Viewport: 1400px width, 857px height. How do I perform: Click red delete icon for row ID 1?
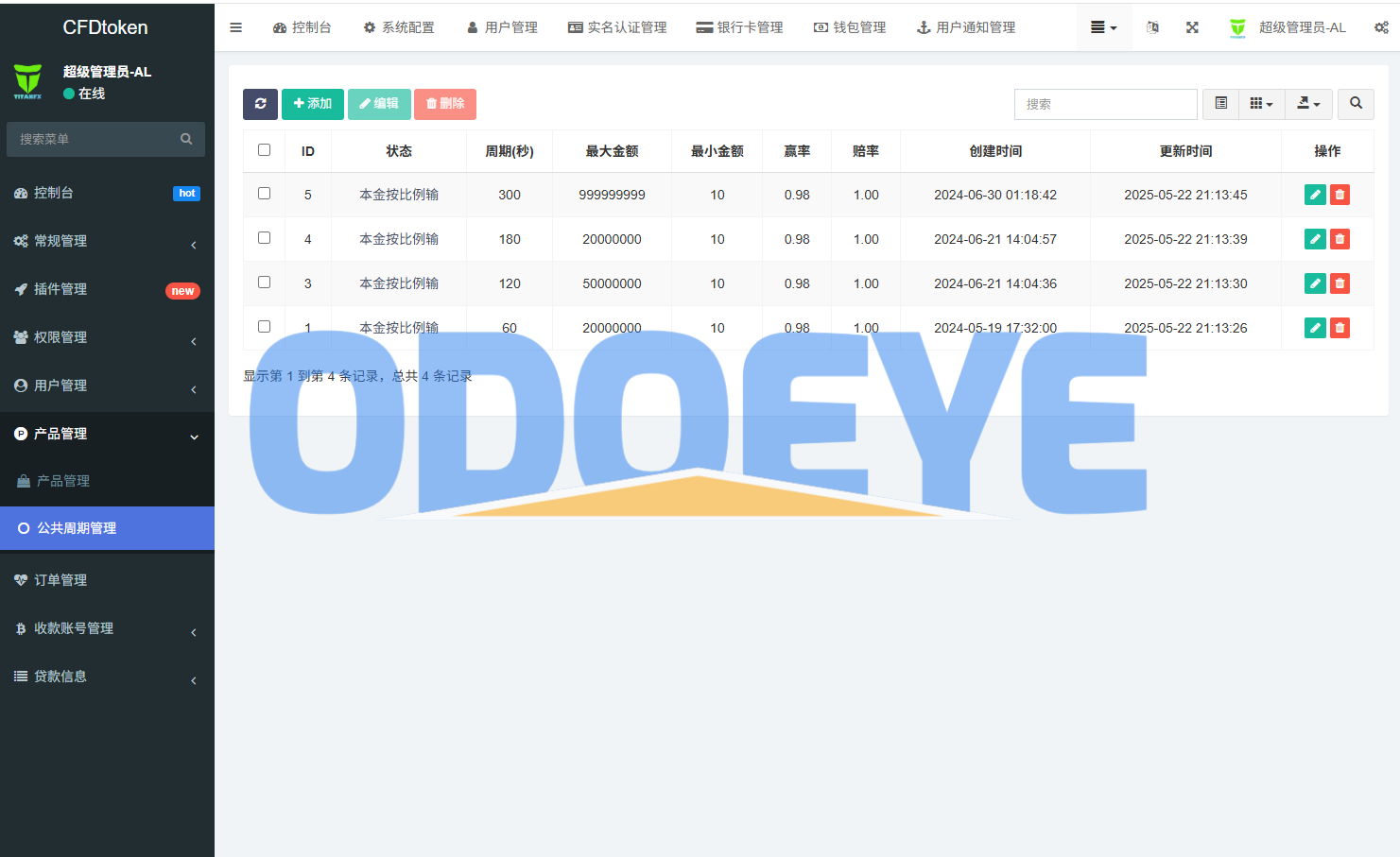click(1340, 328)
